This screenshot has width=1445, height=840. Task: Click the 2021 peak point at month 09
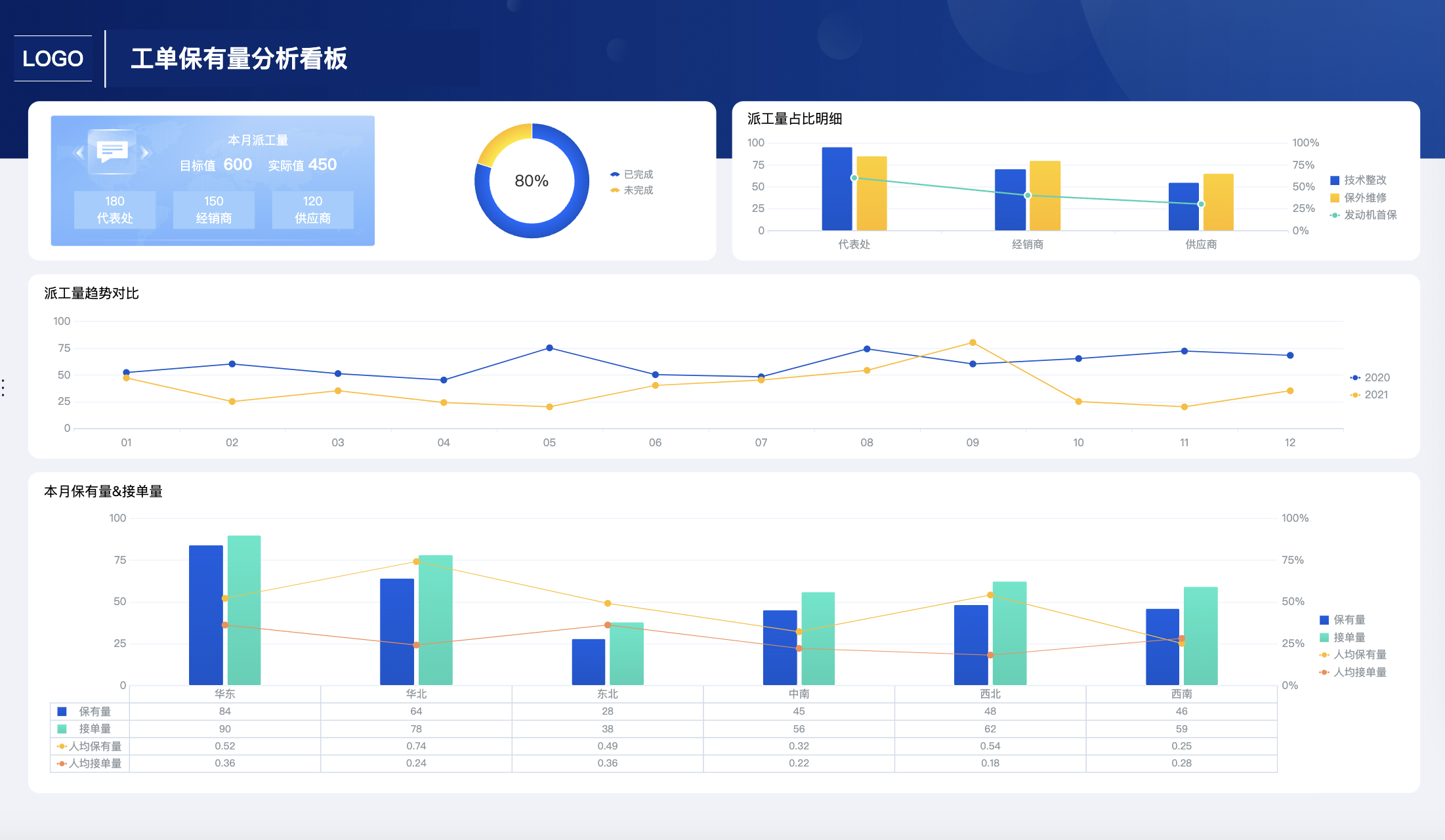point(973,343)
